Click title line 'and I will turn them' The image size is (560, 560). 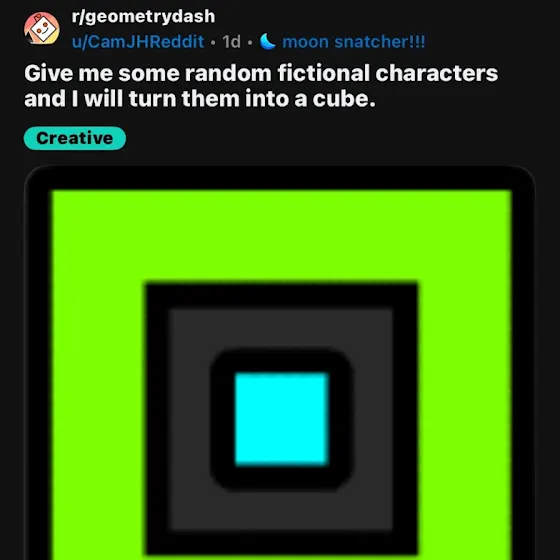coord(200,99)
